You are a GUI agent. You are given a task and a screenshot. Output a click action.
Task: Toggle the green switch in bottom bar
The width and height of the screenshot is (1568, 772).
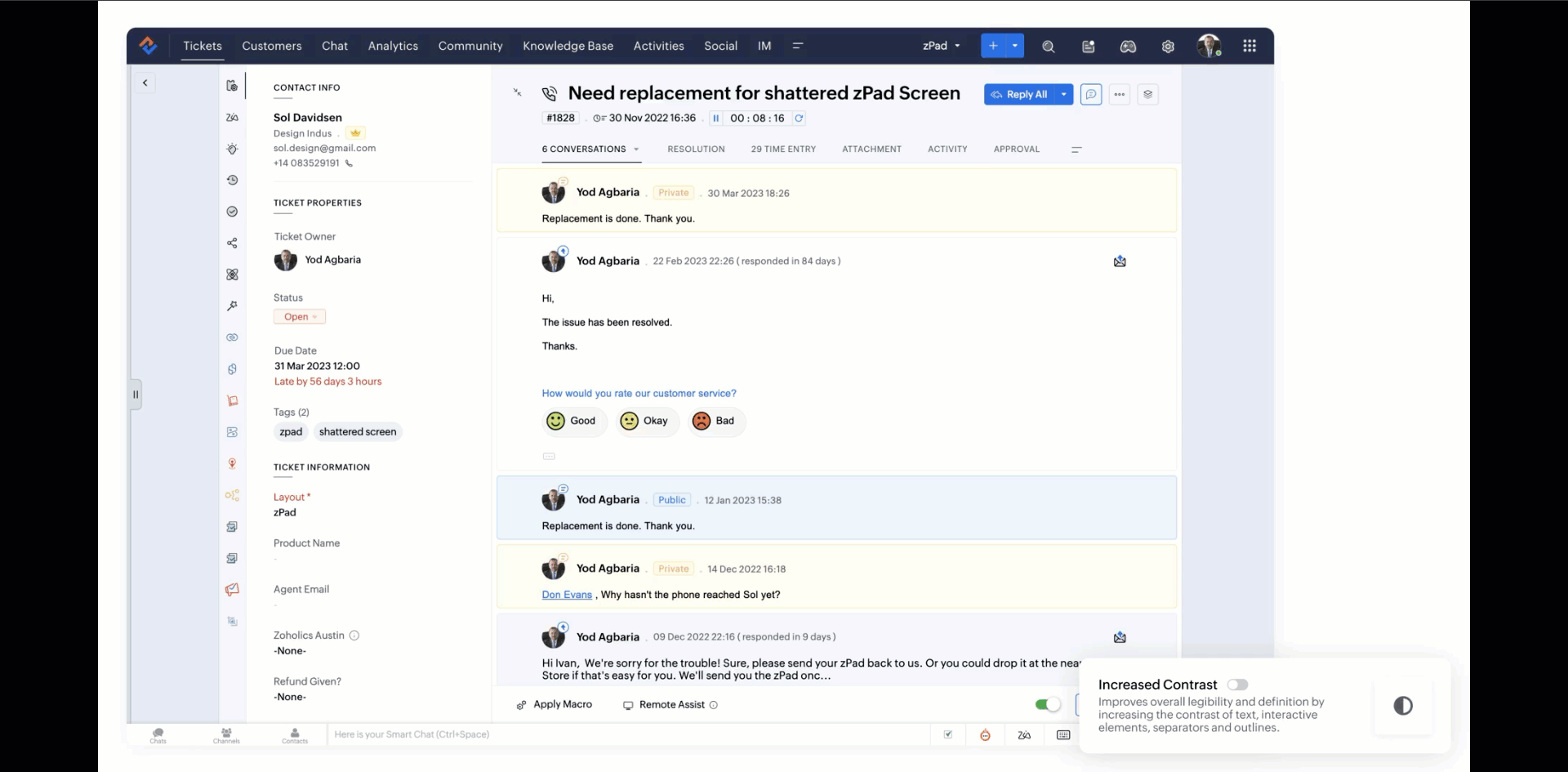coord(1047,704)
